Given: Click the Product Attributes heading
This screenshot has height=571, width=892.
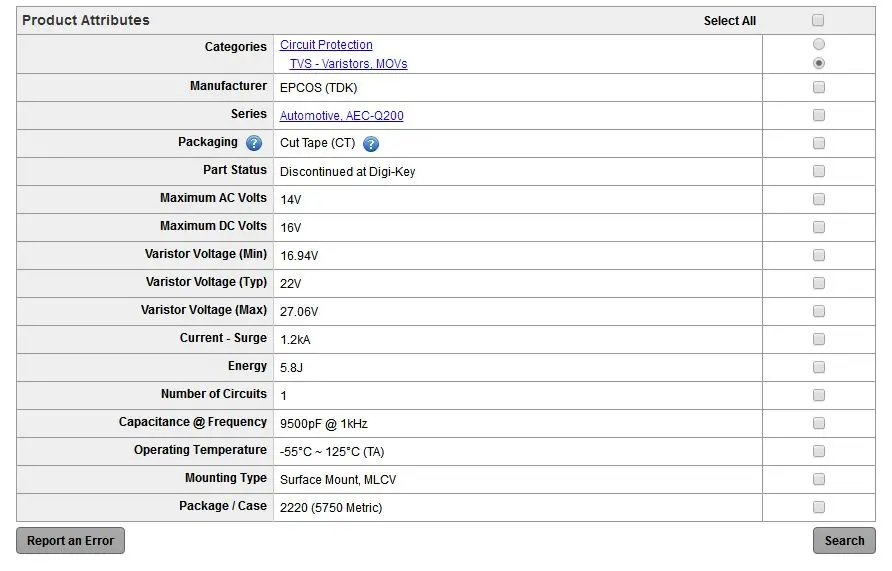Looking at the screenshot, I should coord(86,20).
